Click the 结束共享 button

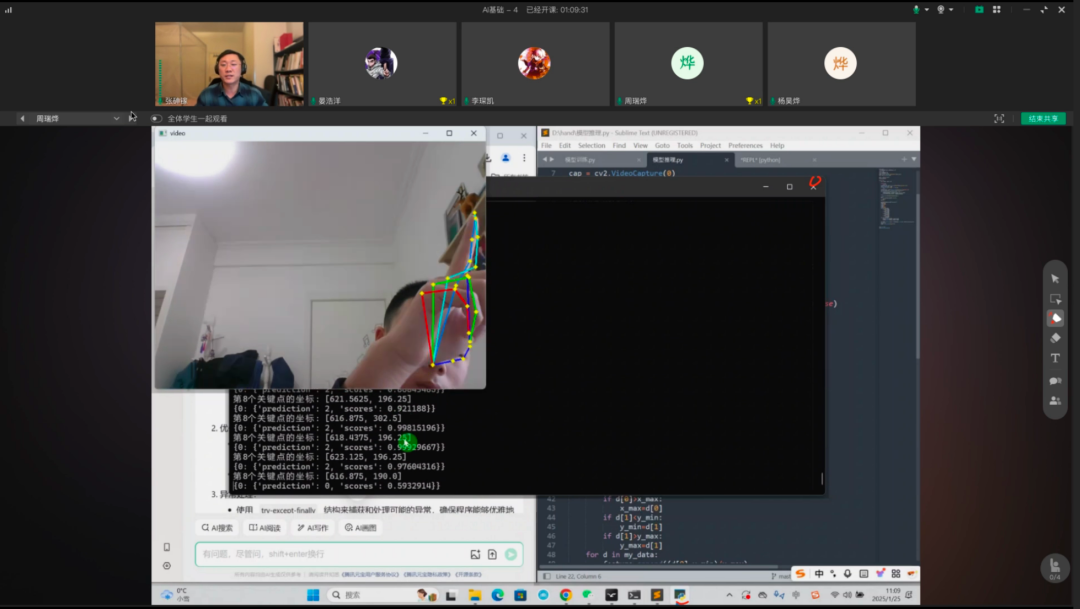[x=1043, y=118]
